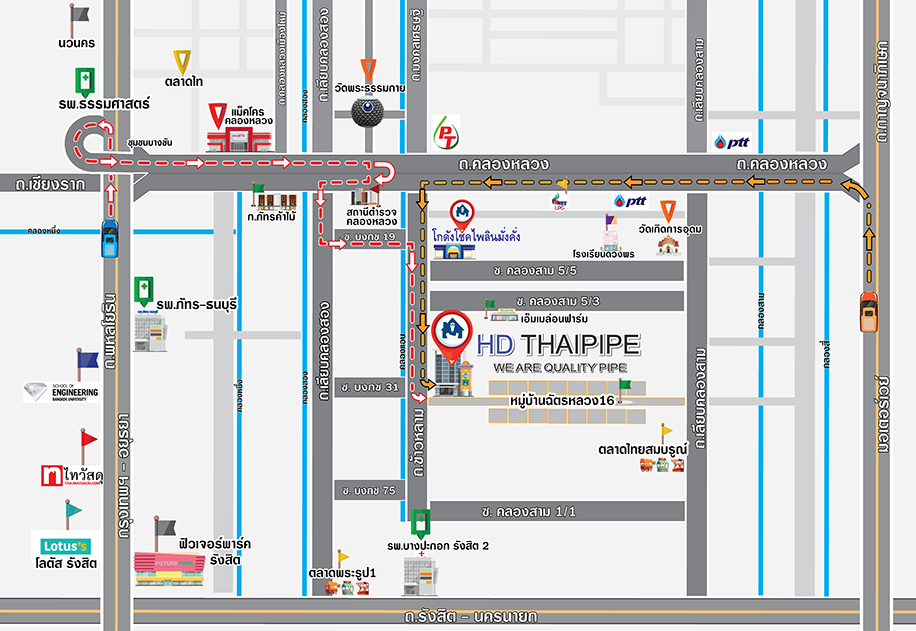Click the Lotus's Rangsit logo

tap(66, 546)
